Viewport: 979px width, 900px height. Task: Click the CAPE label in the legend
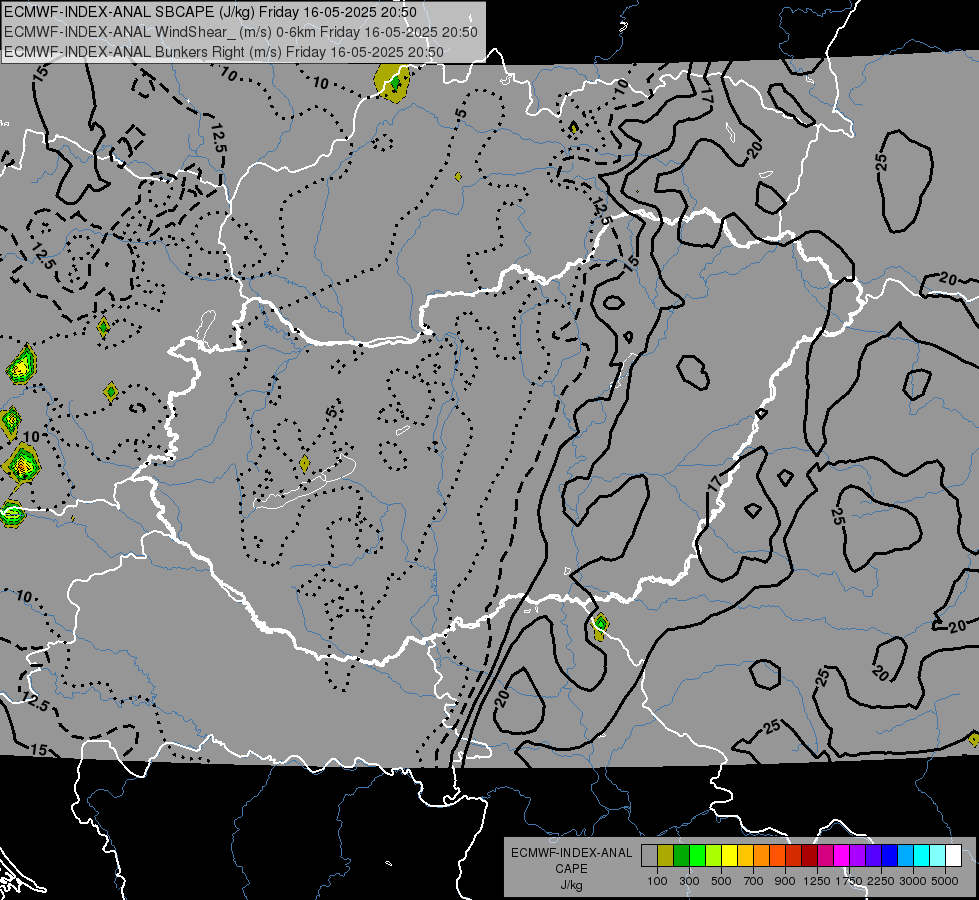(571, 869)
